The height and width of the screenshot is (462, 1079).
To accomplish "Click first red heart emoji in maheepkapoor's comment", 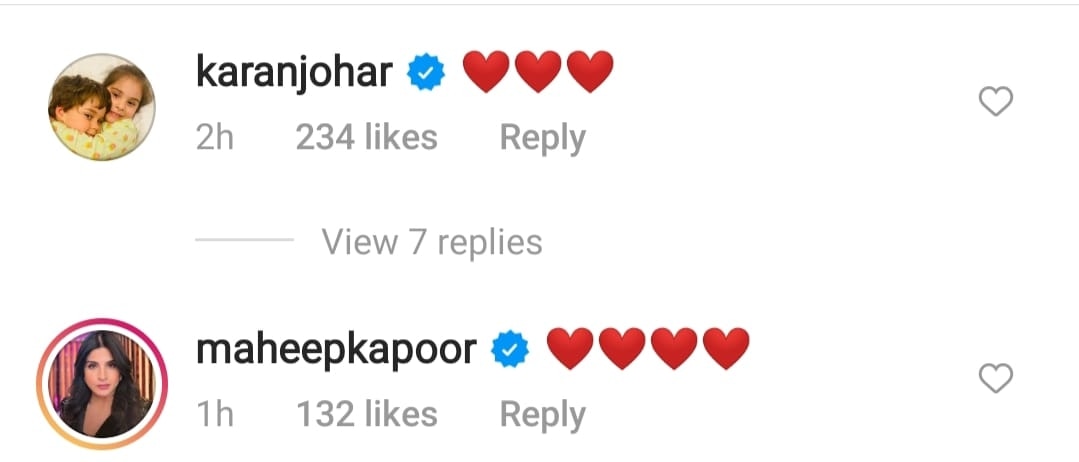I will (570, 348).
